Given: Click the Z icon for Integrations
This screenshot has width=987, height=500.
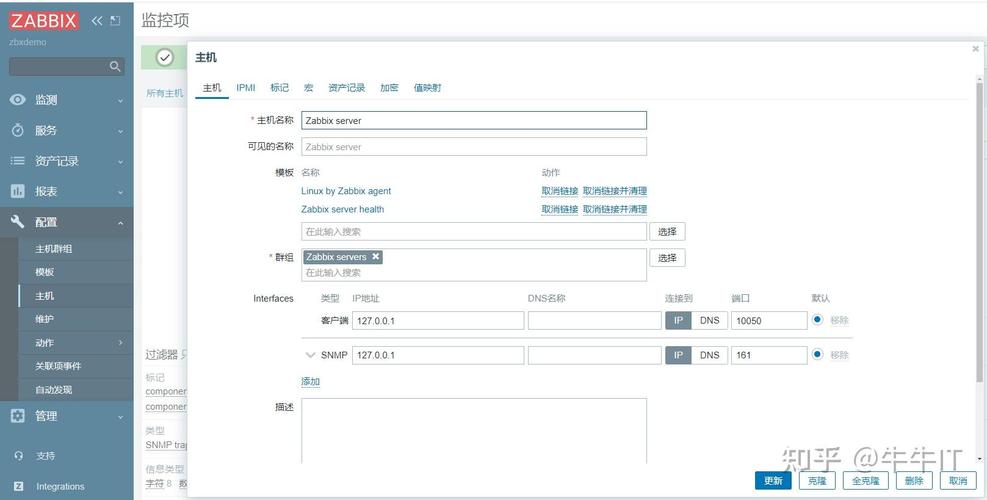Looking at the screenshot, I should pyautogui.click(x=18, y=486).
